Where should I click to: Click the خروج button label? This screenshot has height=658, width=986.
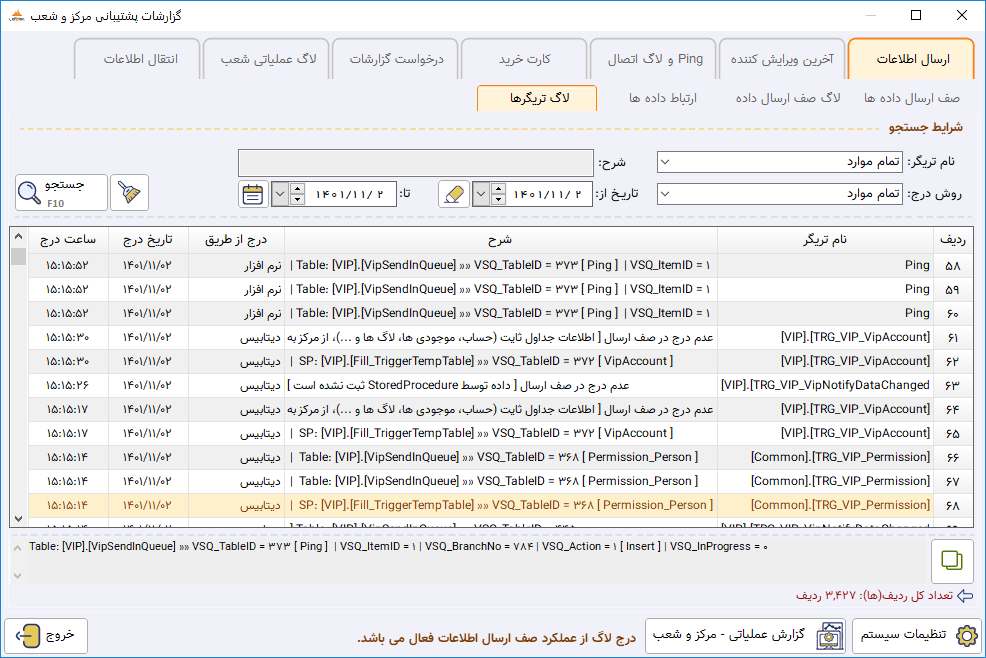60,635
